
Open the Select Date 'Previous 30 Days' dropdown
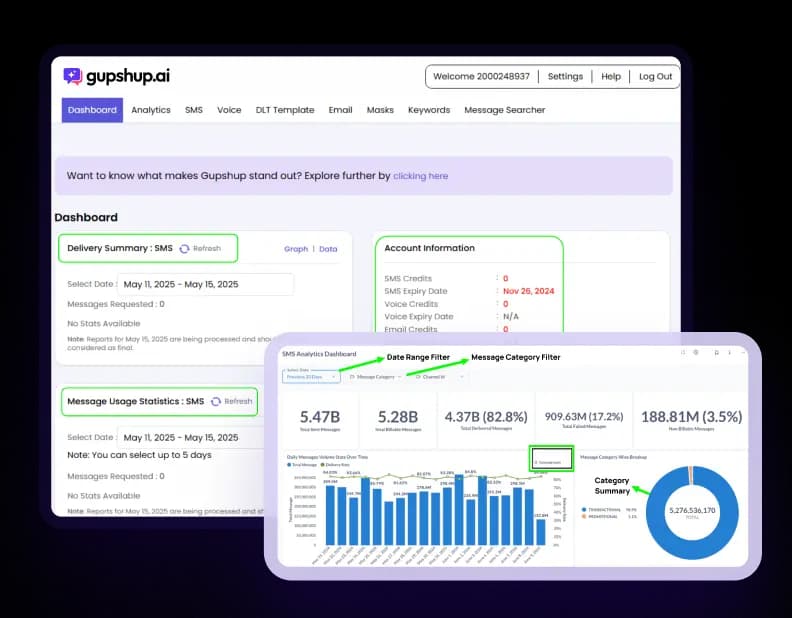[311, 377]
